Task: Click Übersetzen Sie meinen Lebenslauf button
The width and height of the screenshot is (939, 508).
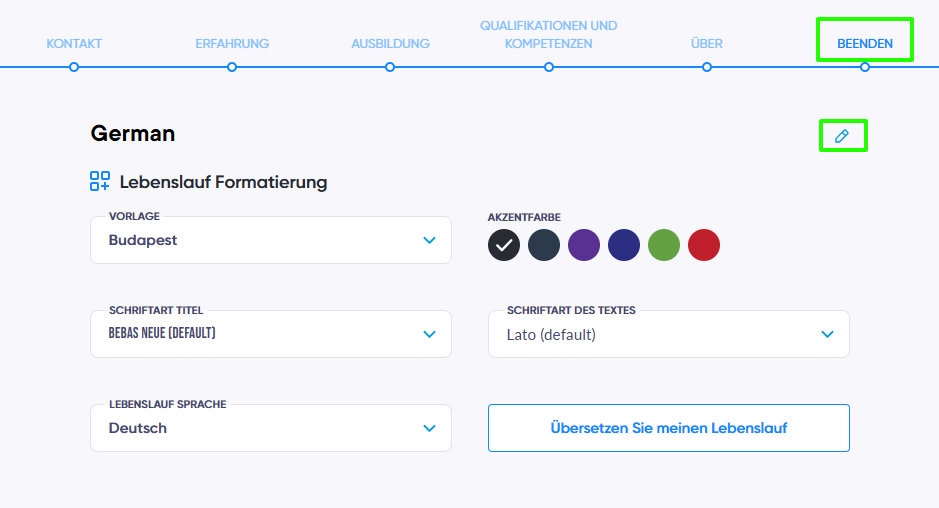Action: (x=669, y=428)
